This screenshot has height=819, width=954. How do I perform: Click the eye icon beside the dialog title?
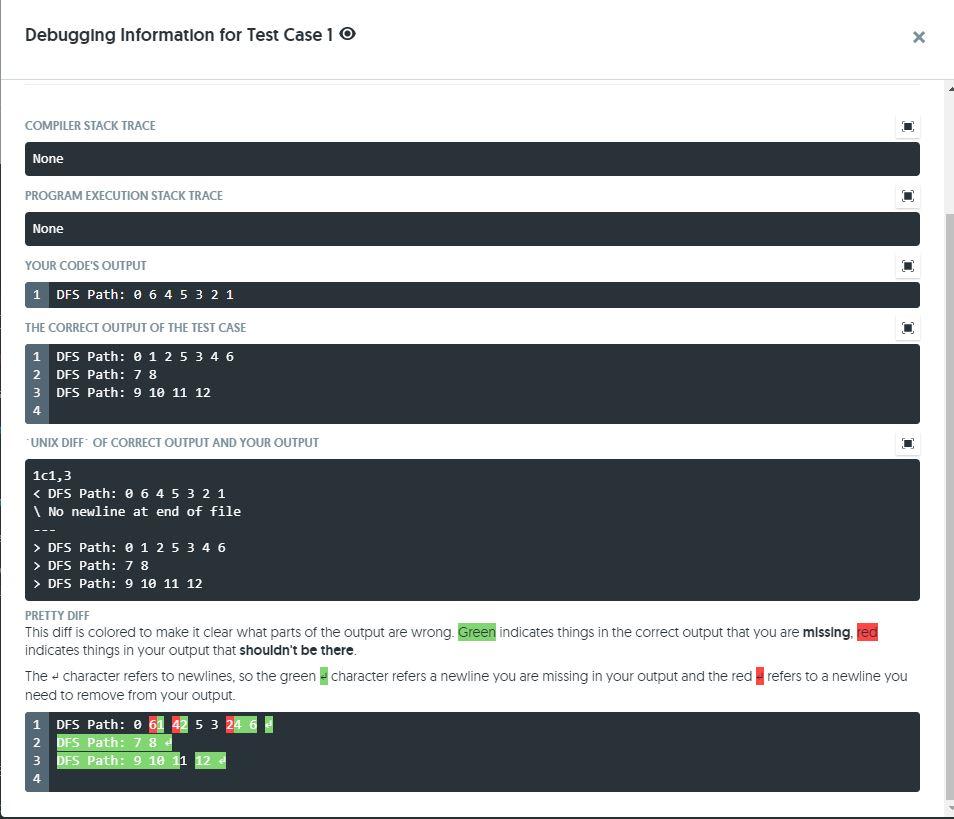pos(347,34)
